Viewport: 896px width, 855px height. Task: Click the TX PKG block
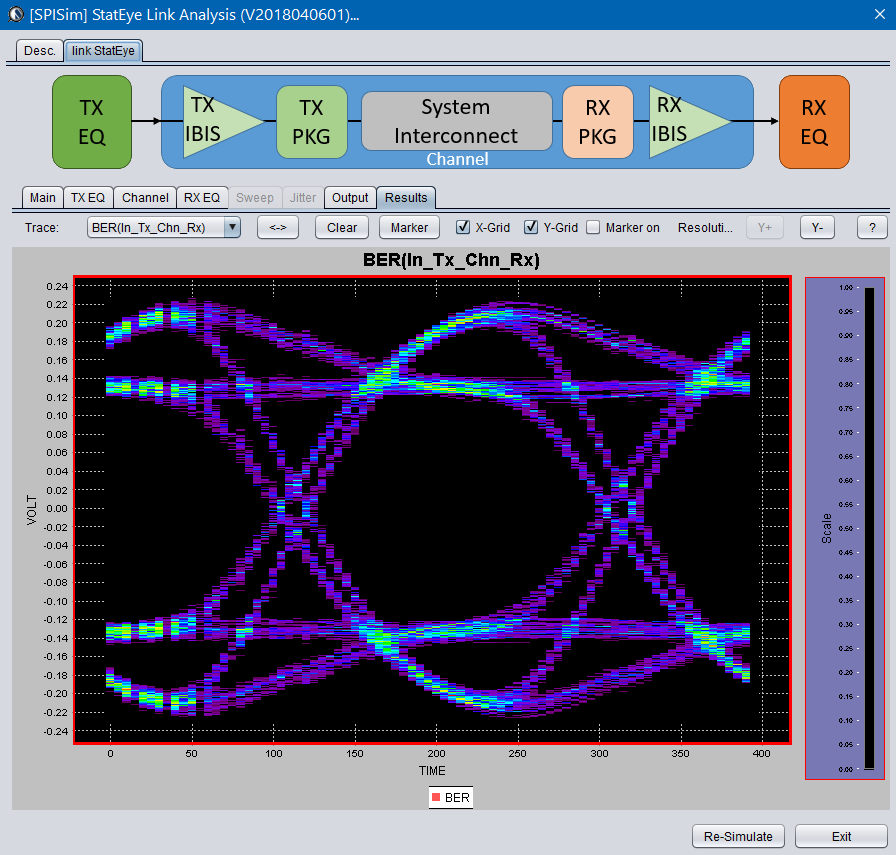[x=312, y=121]
